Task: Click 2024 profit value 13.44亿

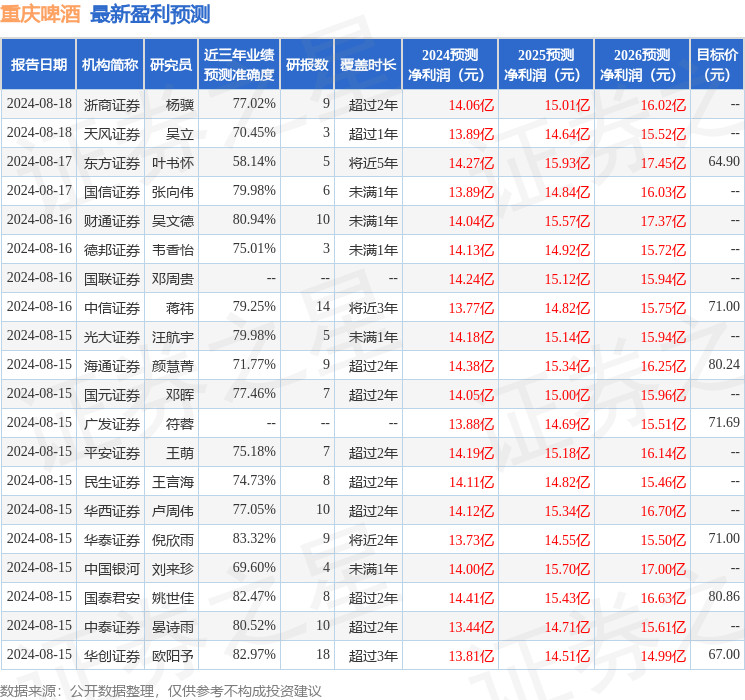Action: tap(471, 627)
